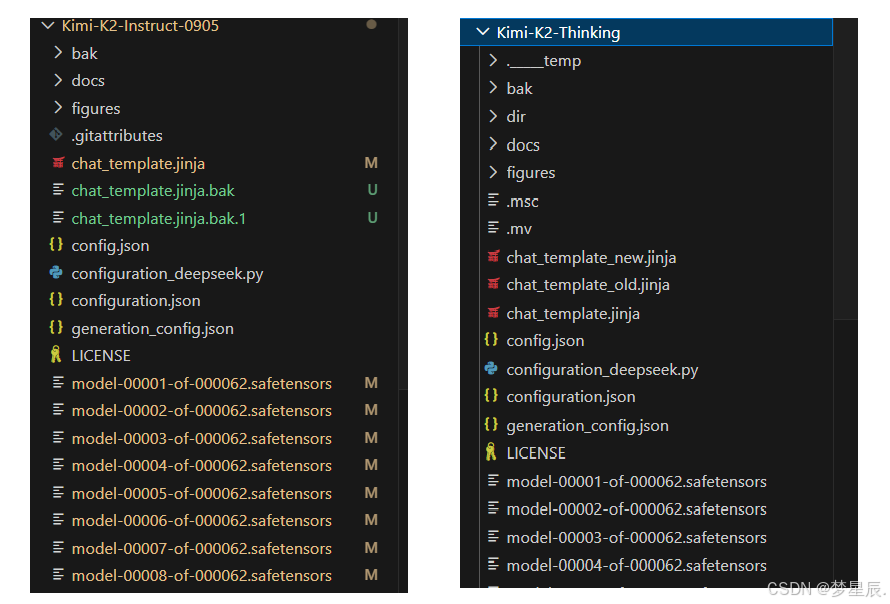Expand docs folder in Kimi-K2-Thinking panel
The image size is (890, 604).
[x=493, y=144]
